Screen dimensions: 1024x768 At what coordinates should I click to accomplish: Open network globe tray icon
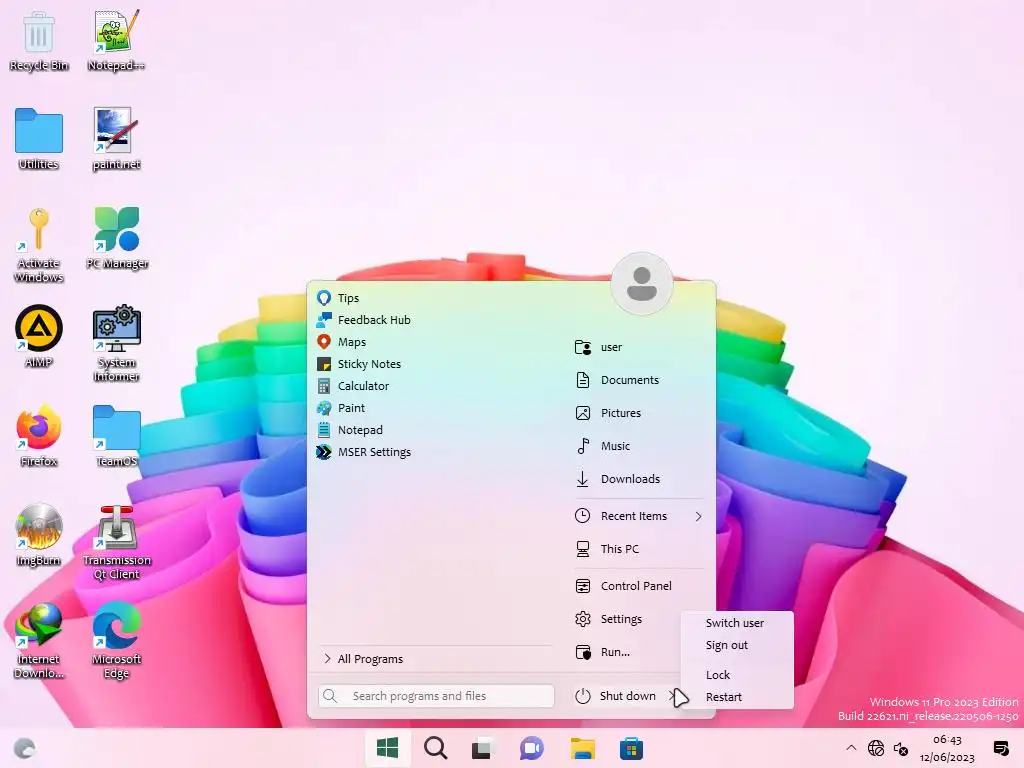click(876, 748)
